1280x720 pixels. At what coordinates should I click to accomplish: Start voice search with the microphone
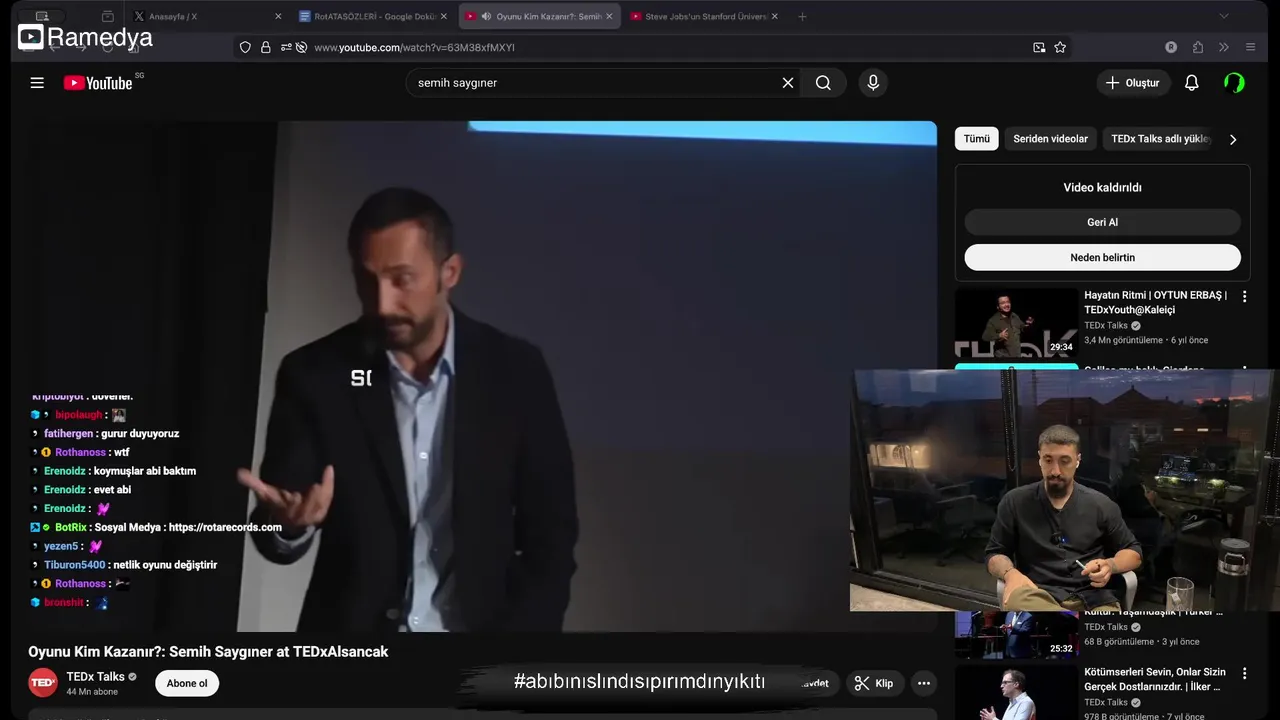pos(873,83)
